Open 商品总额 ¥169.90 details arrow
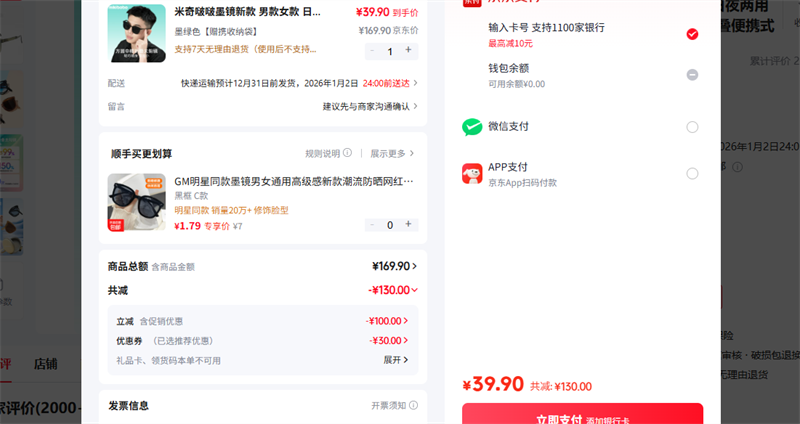The width and height of the screenshot is (800, 424). pos(414,266)
